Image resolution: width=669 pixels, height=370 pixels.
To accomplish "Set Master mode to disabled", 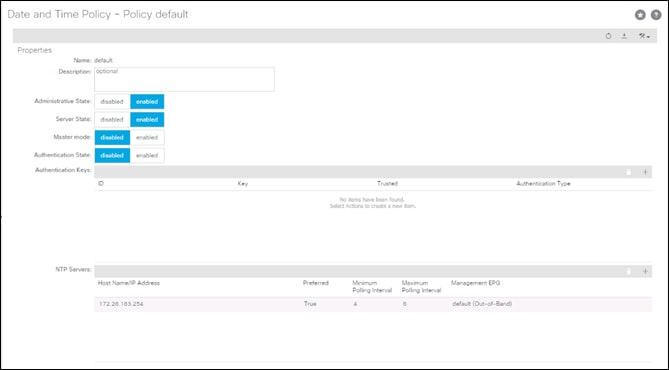I will click(112, 137).
